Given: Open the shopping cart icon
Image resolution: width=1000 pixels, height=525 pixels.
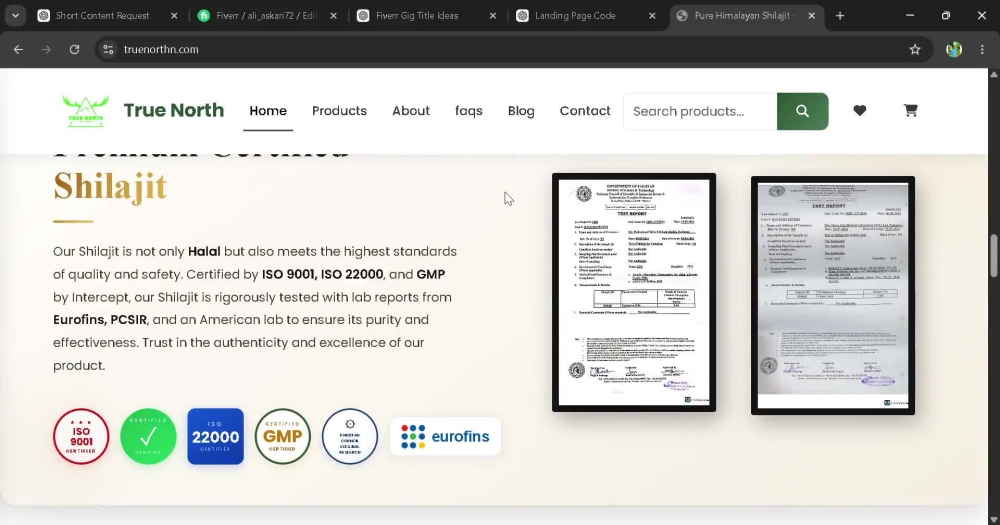Looking at the screenshot, I should click(911, 110).
